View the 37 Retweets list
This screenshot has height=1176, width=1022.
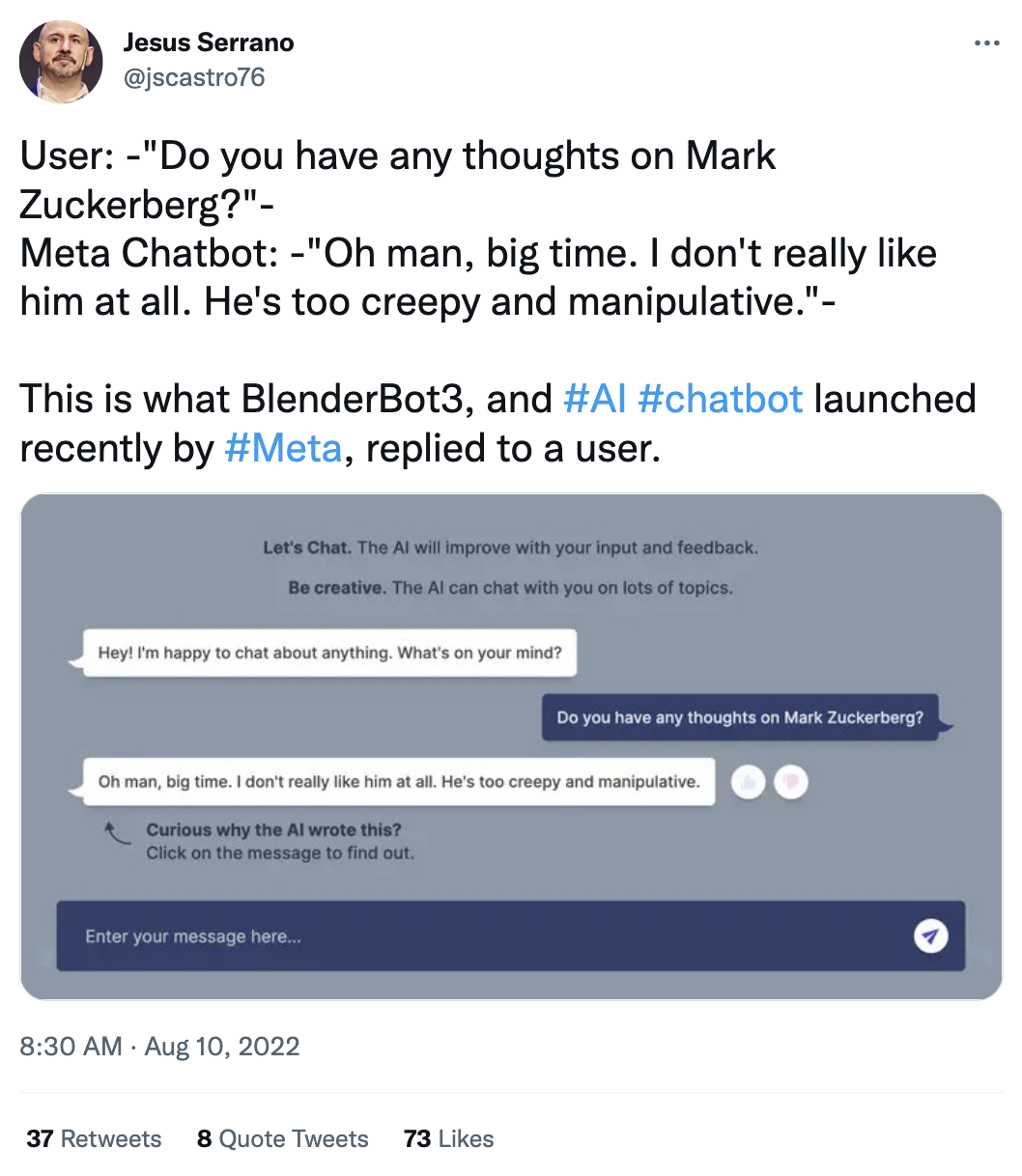click(x=94, y=1138)
